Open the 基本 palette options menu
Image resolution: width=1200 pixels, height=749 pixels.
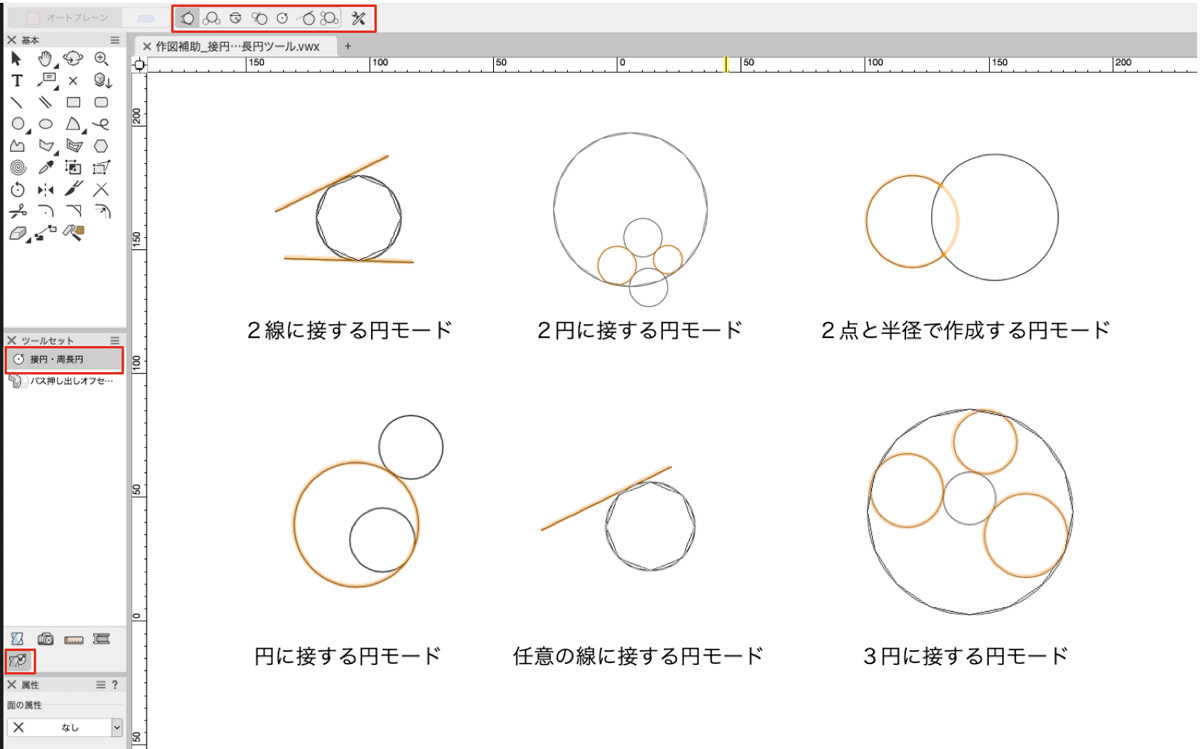tap(115, 40)
